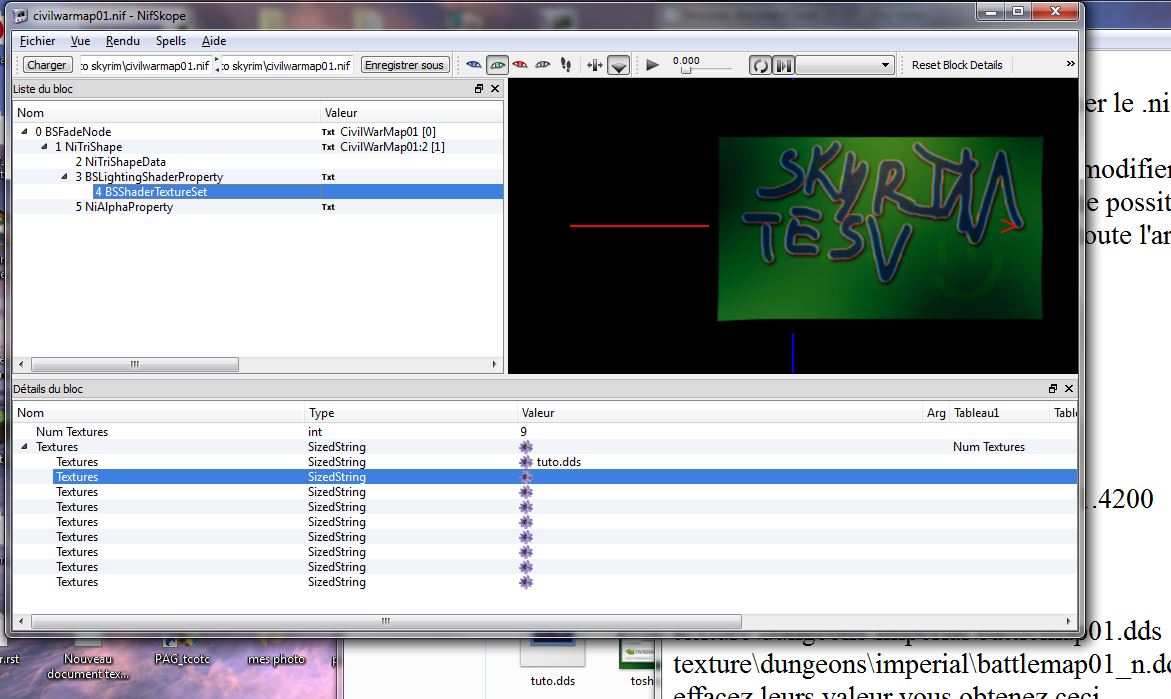Click the Enregistrer sous button
The width and height of the screenshot is (1171, 699).
(x=404, y=65)
